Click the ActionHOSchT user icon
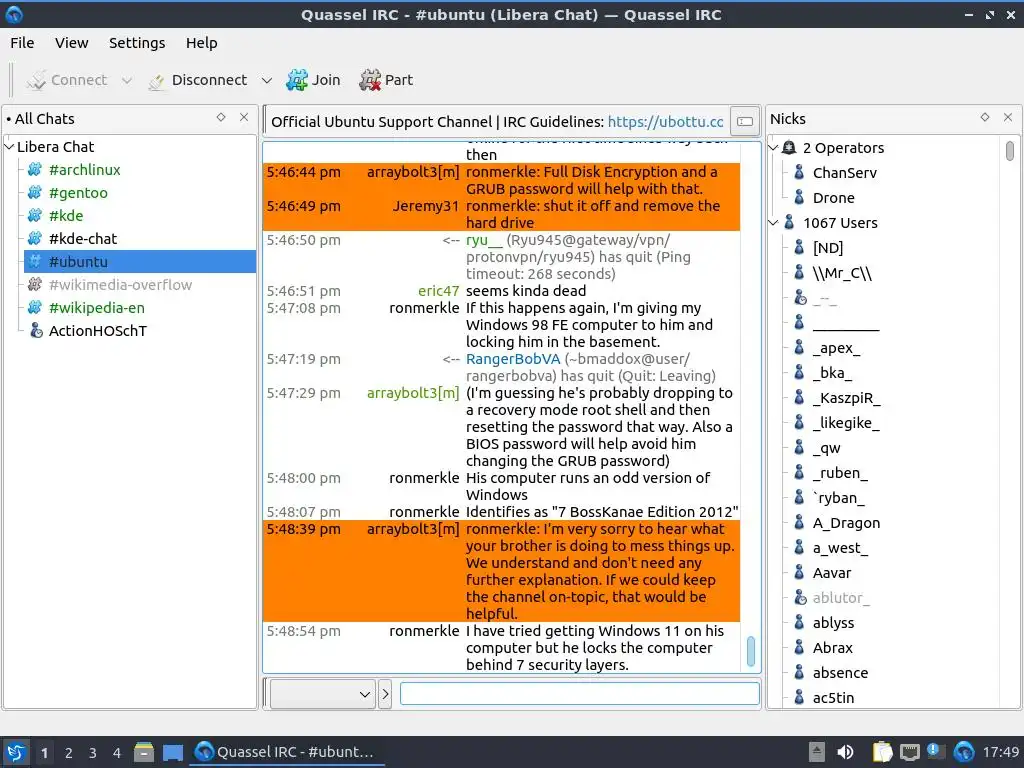This screenshot has height=768, width=1024. click(x=36, y=331)
